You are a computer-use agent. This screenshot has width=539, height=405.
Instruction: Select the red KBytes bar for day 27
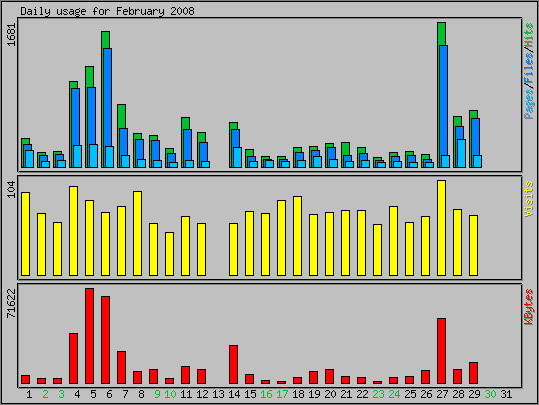tap(441, 351)
